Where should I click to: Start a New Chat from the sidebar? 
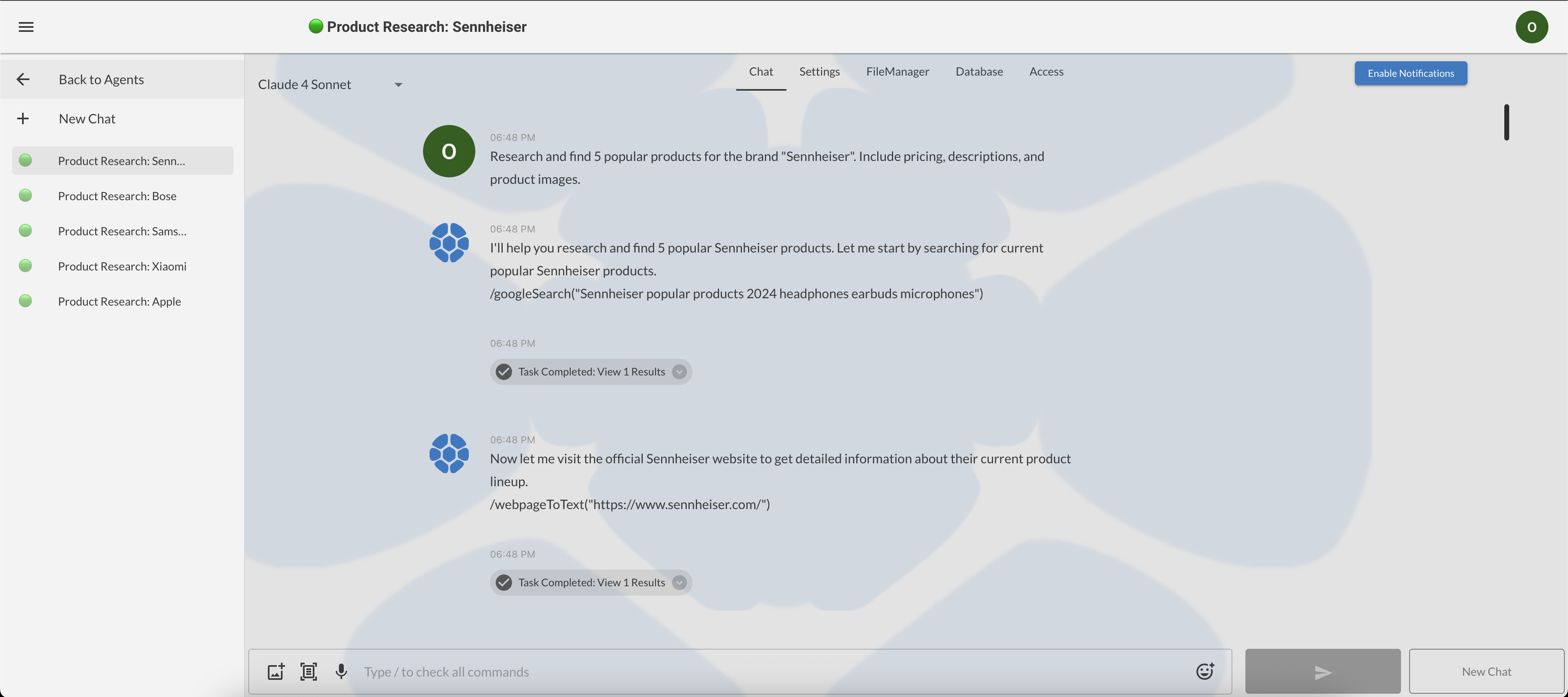pyautogui.click(x=122, y=118)
